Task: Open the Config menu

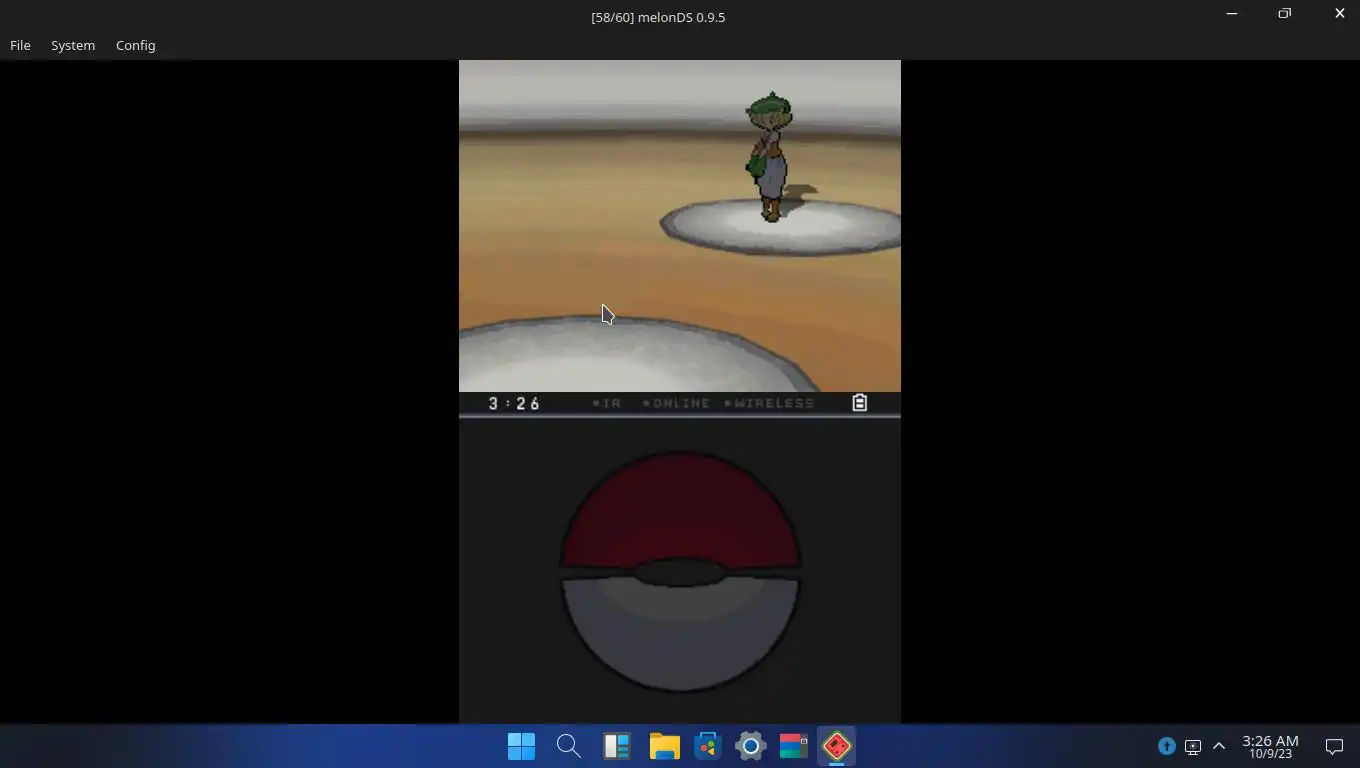Action: (x=135, y=45)
